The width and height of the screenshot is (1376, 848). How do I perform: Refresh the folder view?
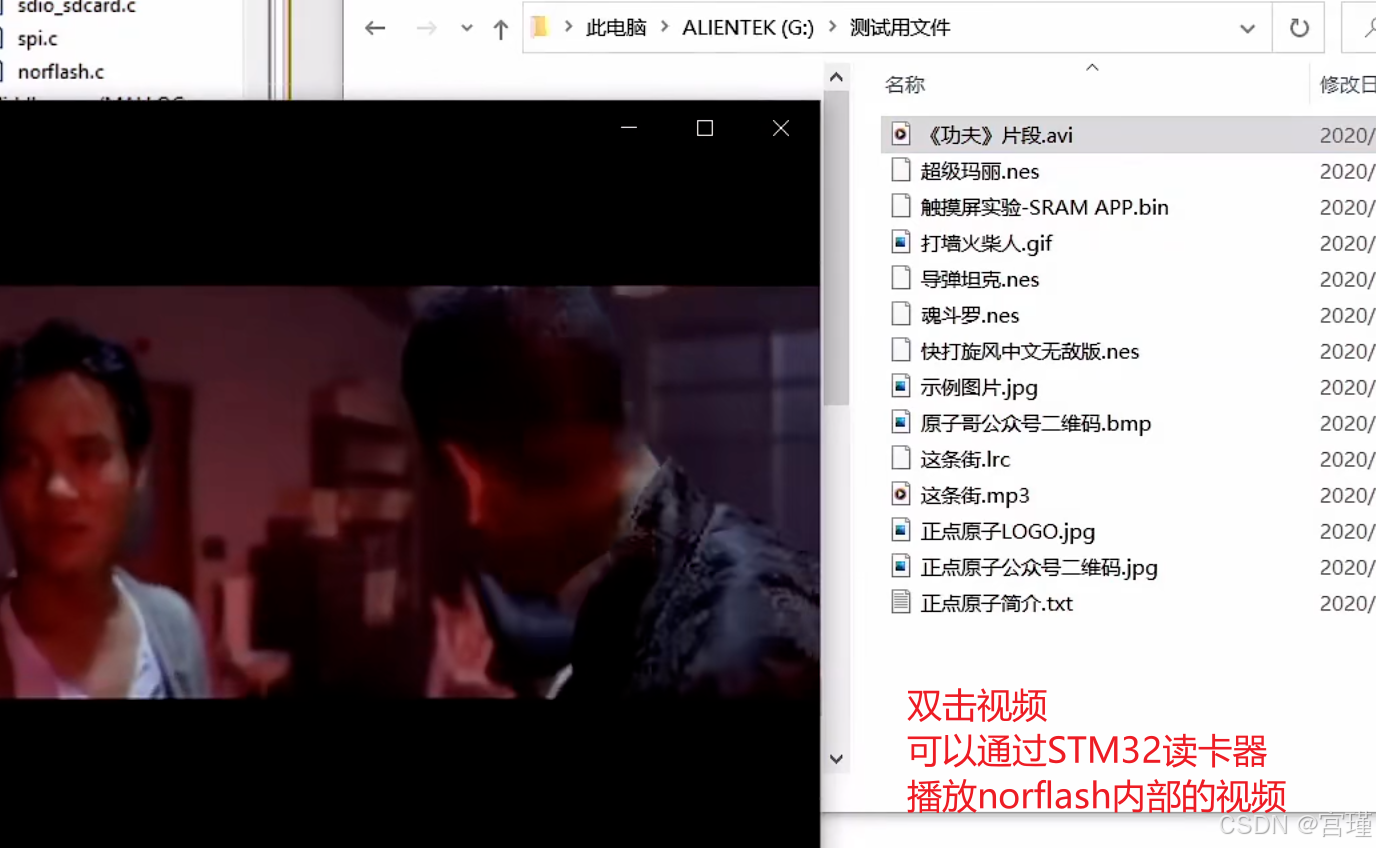1299,28
